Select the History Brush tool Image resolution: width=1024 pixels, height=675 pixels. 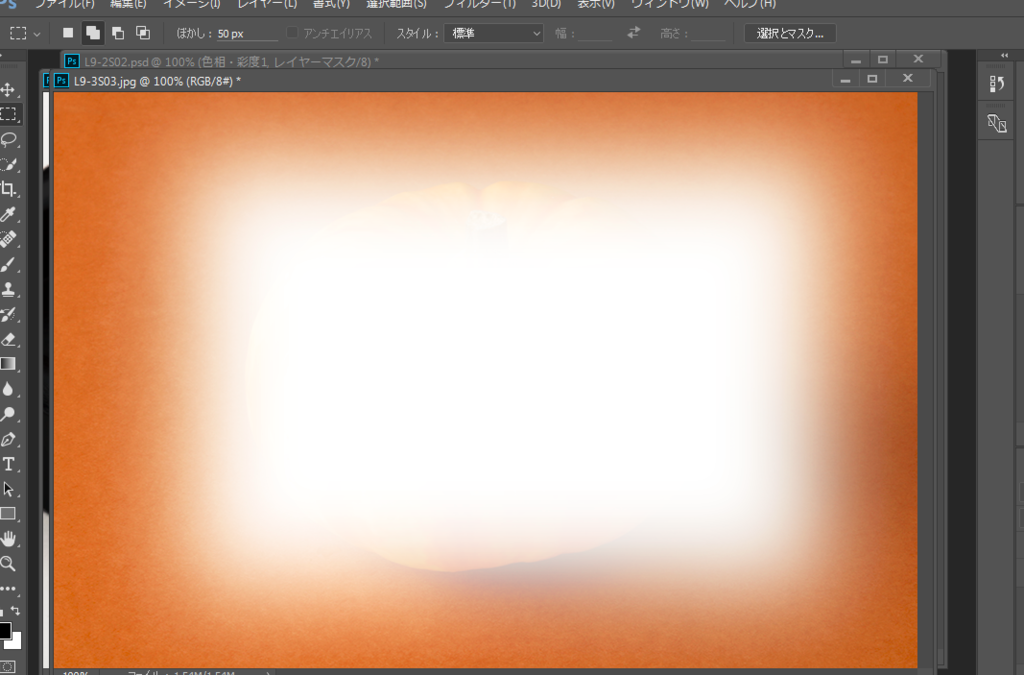click(x=8, y=314)
